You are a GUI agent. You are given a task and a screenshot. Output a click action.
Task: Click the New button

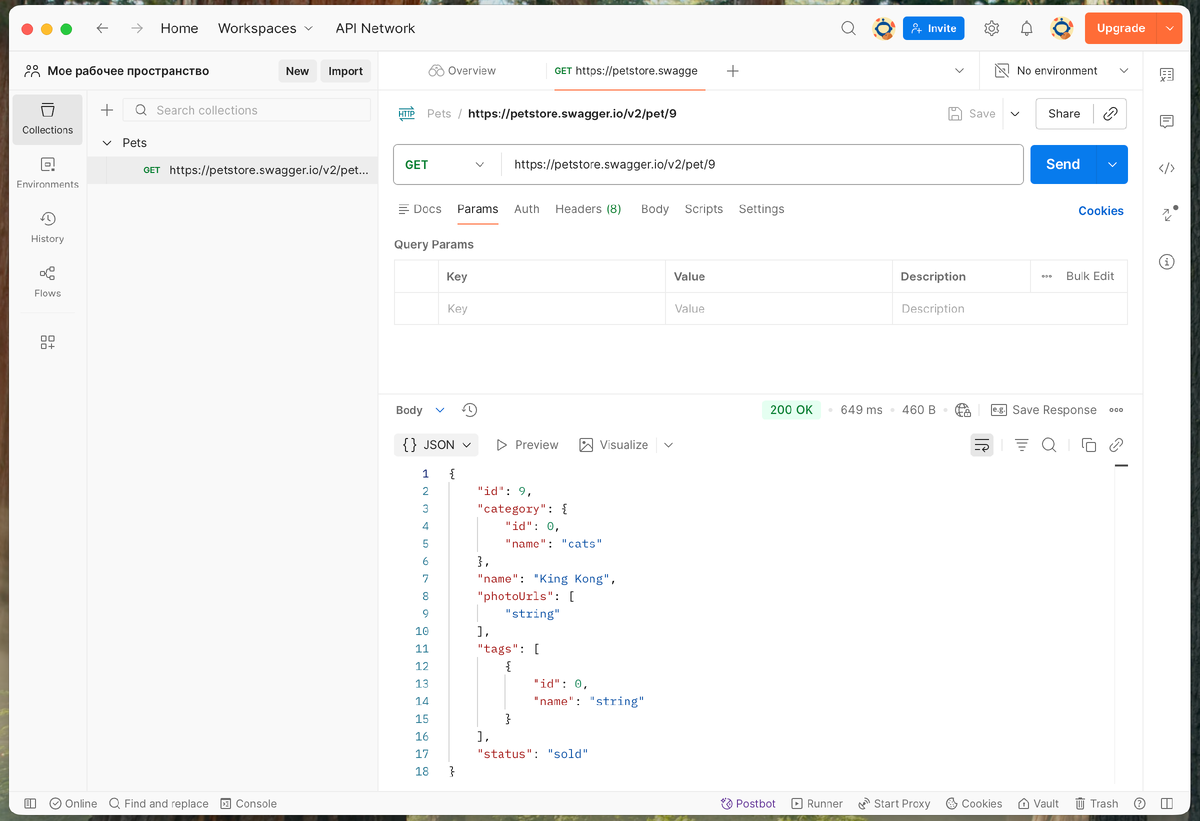point(297,71)
